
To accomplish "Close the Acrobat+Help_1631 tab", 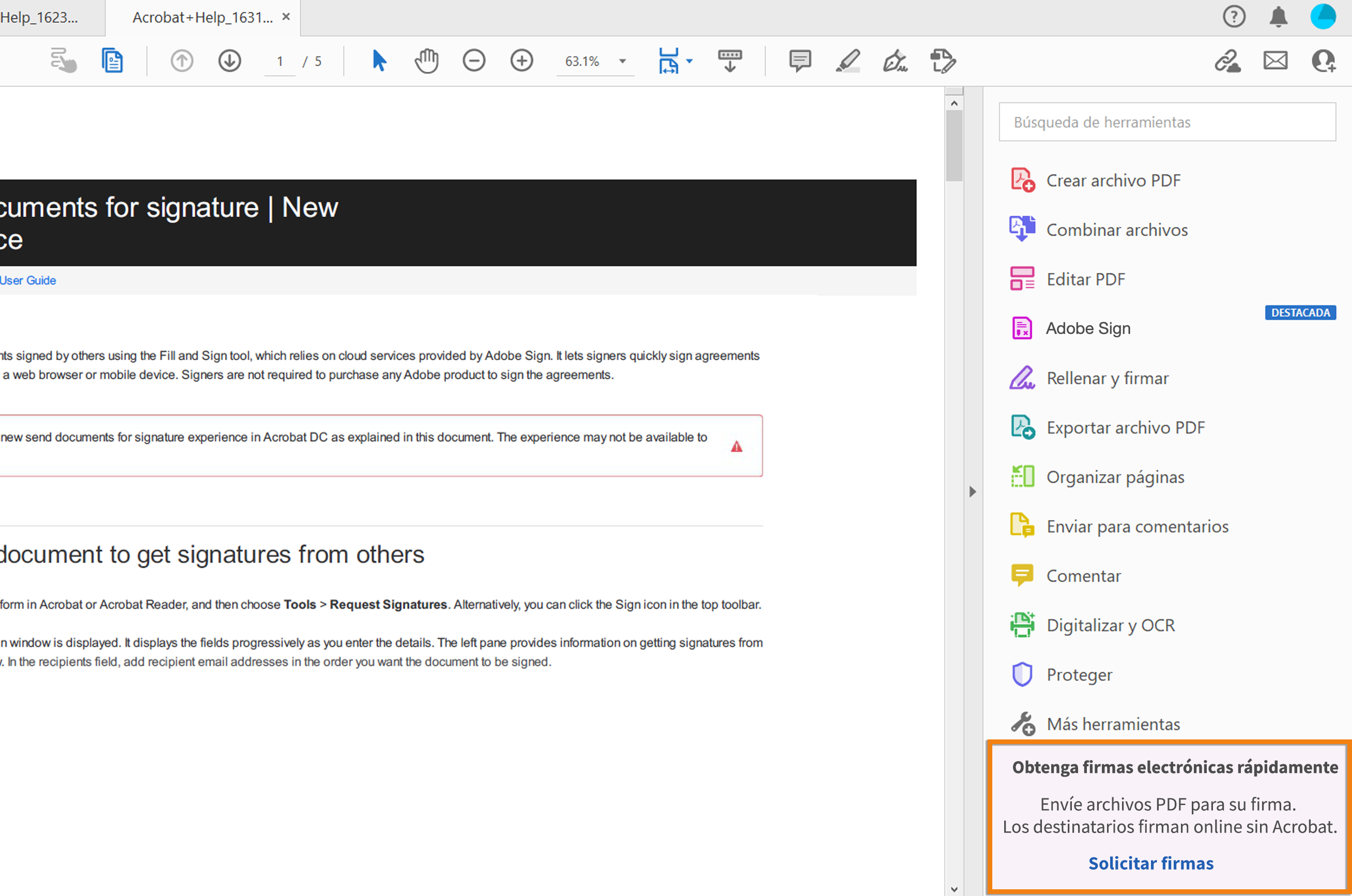I will pyautogui.click(x=286, y=17).
